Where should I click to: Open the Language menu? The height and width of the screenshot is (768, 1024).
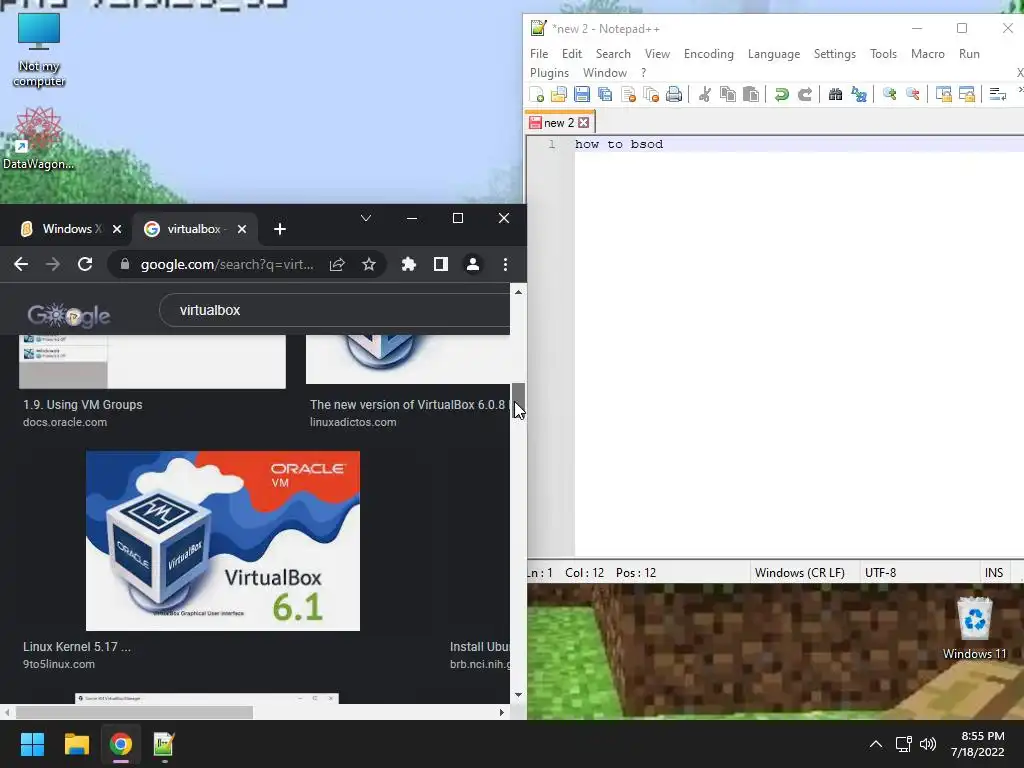(x=773, y=54)
